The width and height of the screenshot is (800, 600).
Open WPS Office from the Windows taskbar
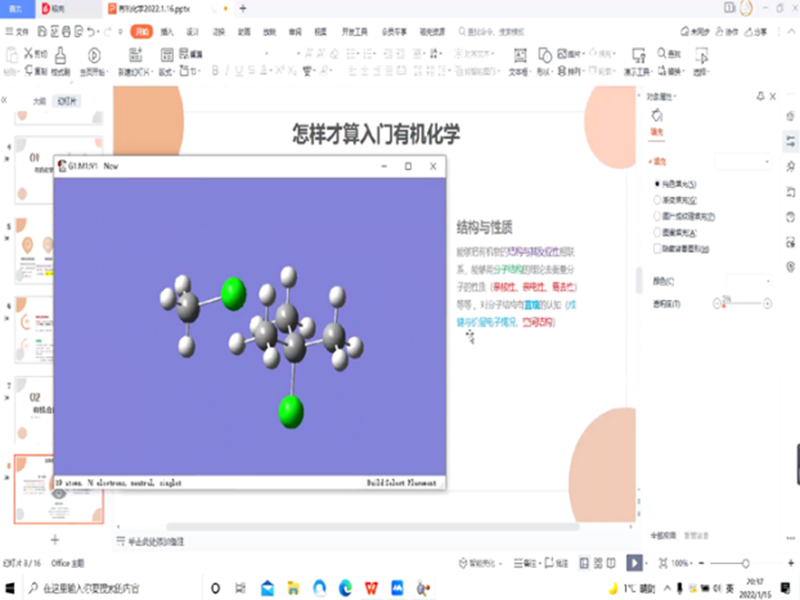point(370,587)
